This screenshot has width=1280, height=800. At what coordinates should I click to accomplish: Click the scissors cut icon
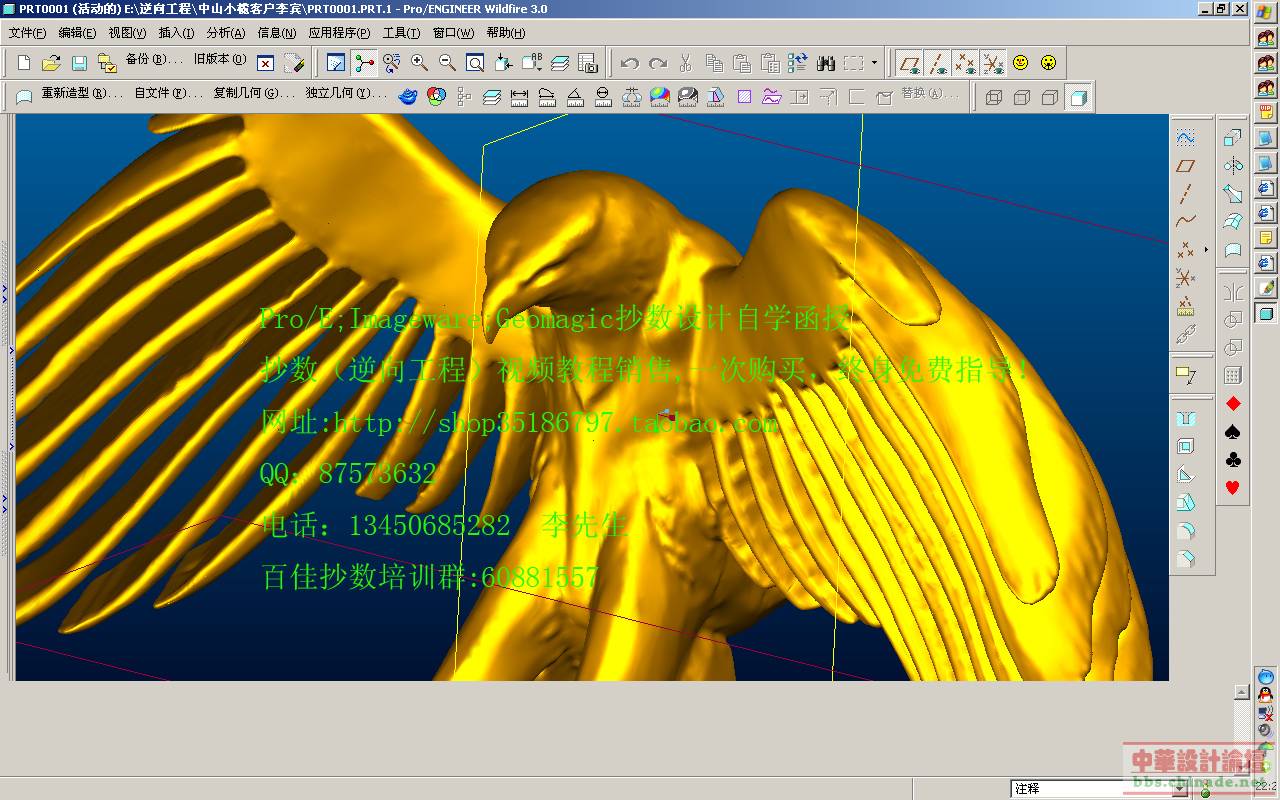pyautogui.click(x=685, y=63)
